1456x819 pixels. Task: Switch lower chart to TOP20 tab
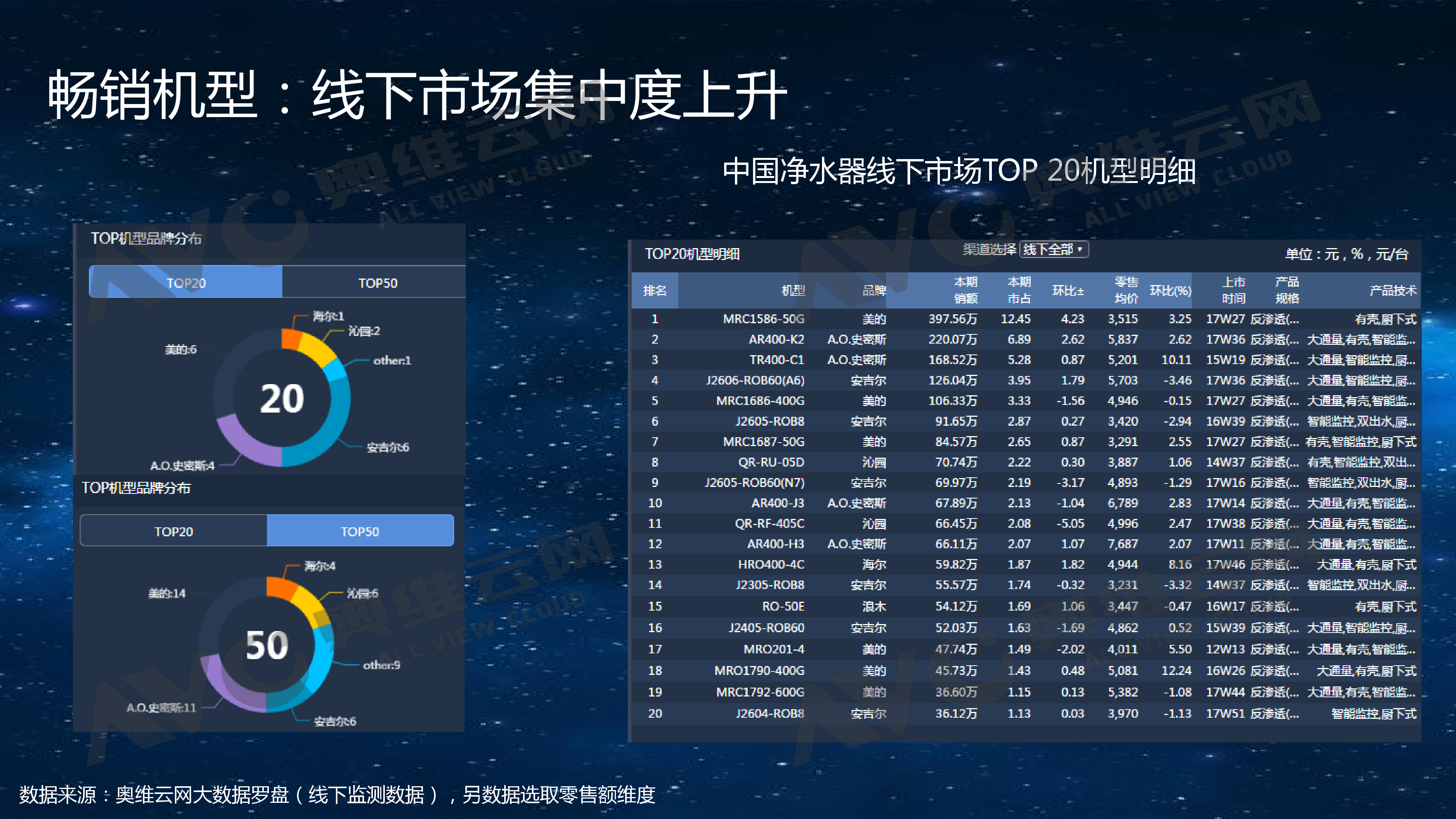[173, 531]
